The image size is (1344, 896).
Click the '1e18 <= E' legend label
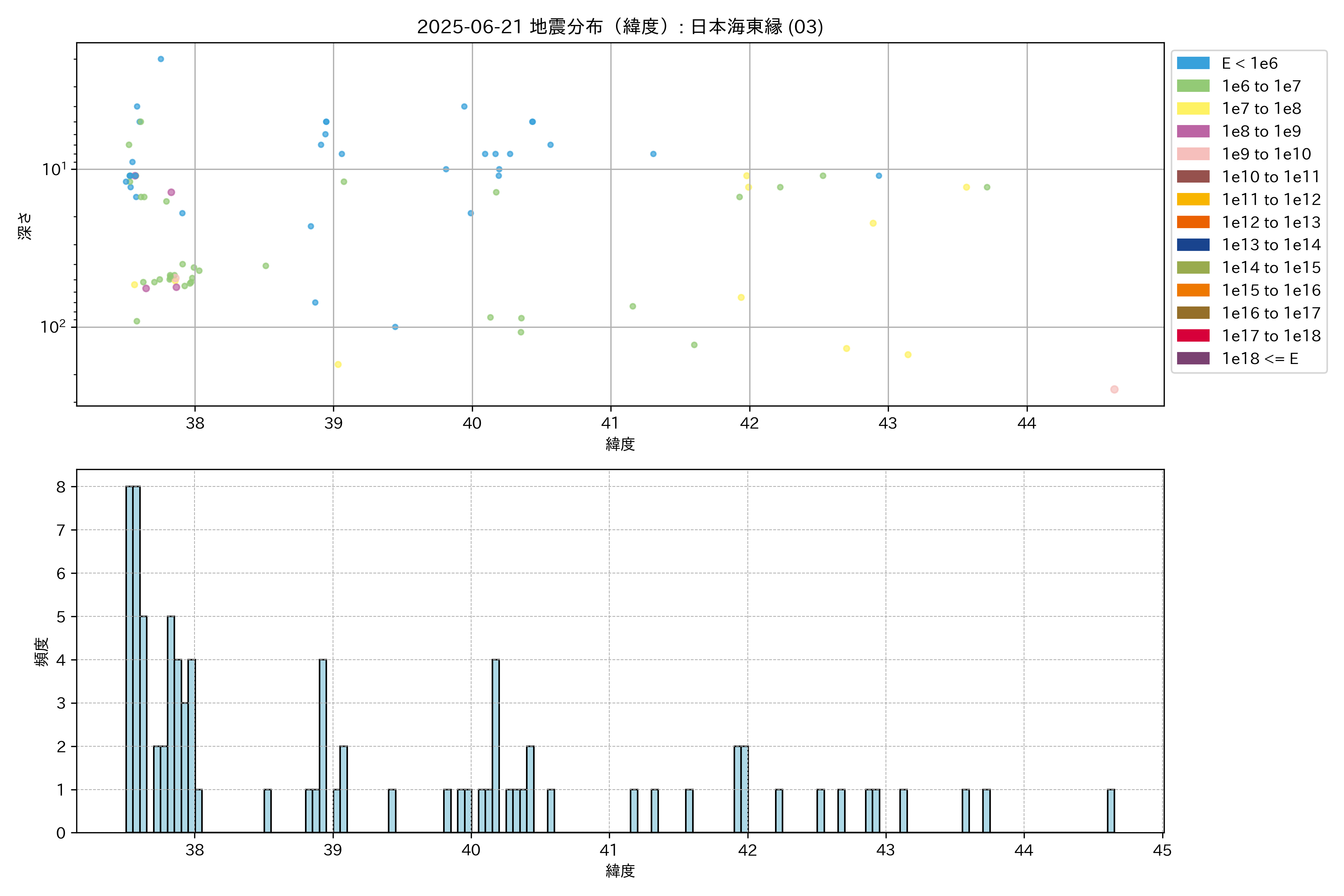[1260, 358]
